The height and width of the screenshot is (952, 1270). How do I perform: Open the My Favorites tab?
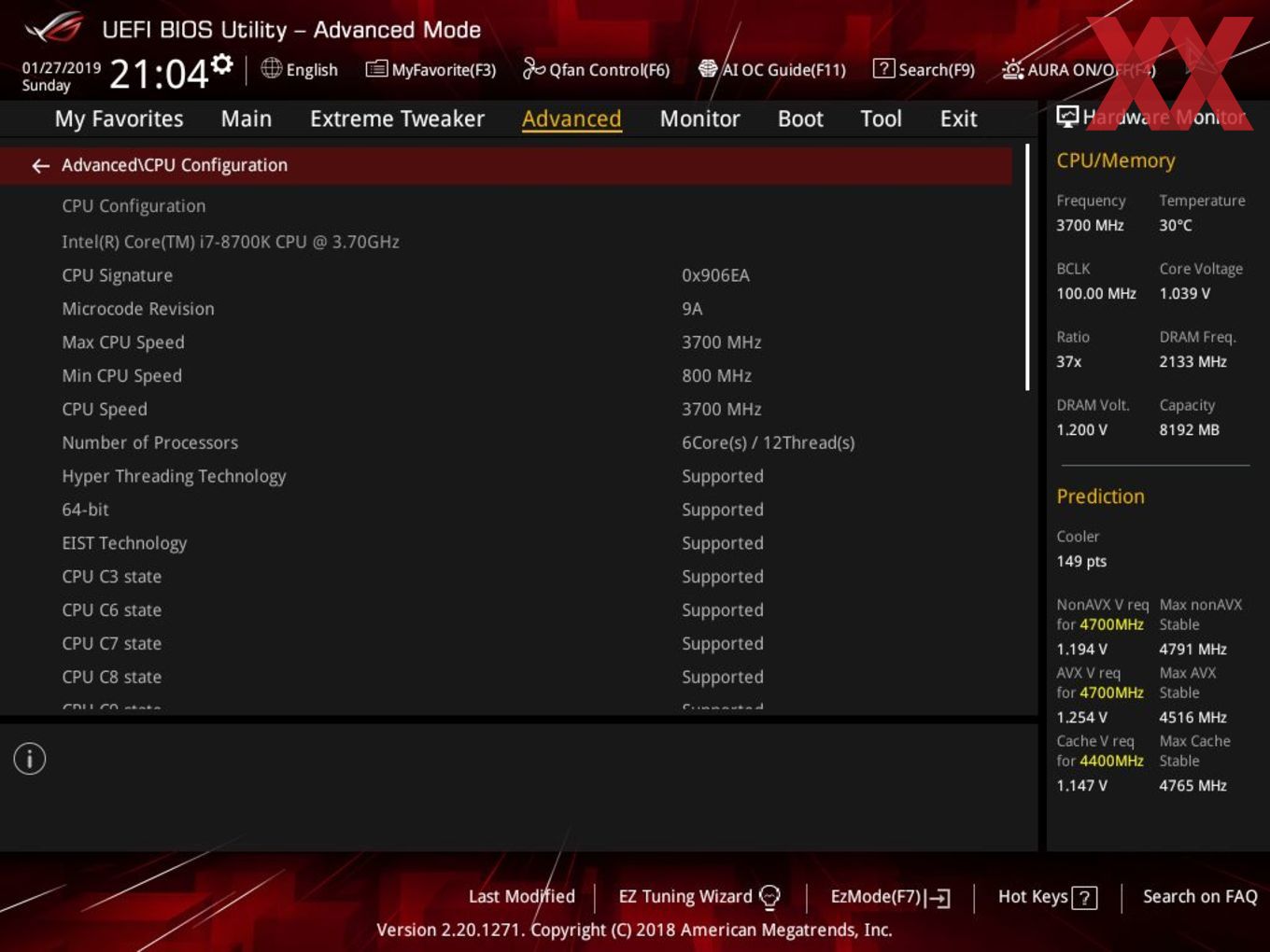pos(119,119)
